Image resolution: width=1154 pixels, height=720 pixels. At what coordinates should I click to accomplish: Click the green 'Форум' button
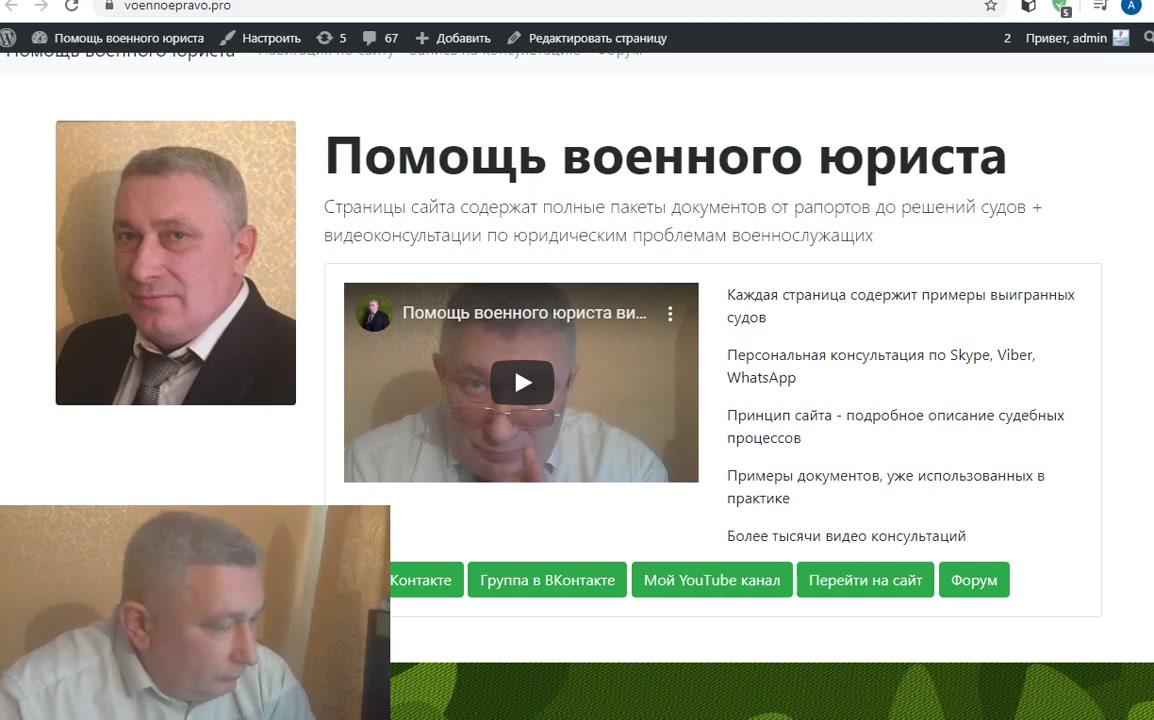coord(974,580)
